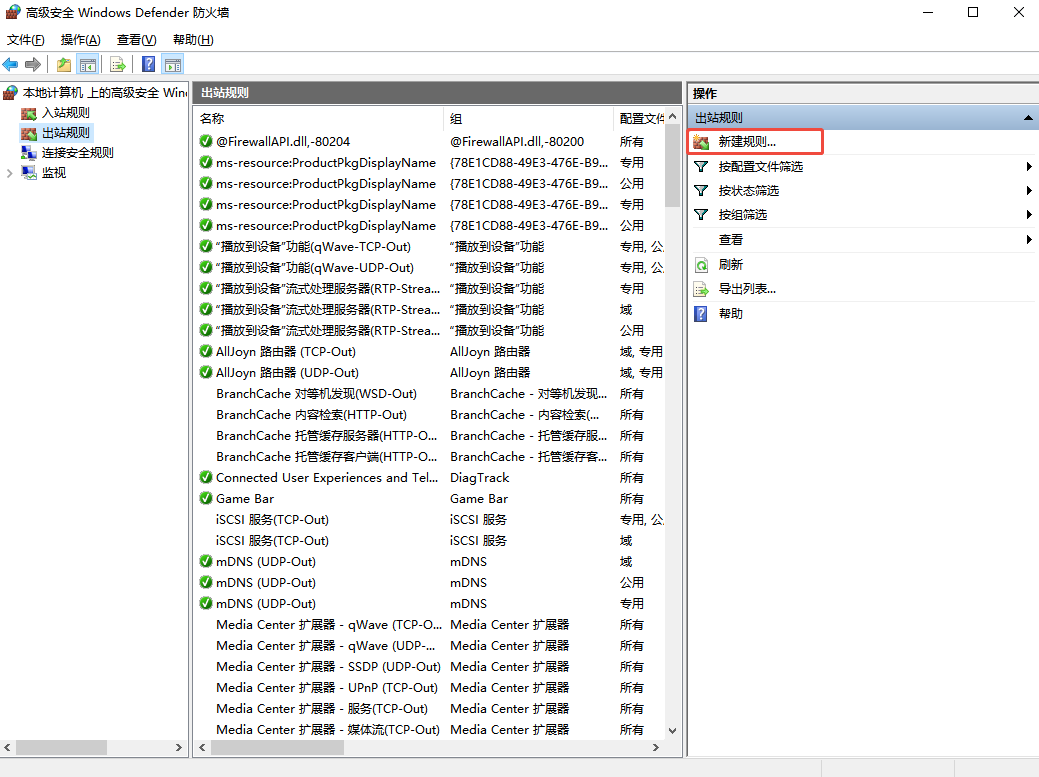The width and height of the screenshot is (1039, 777).
Task: Toggle the show/hide console tree icon
Action: click(87, 64)
